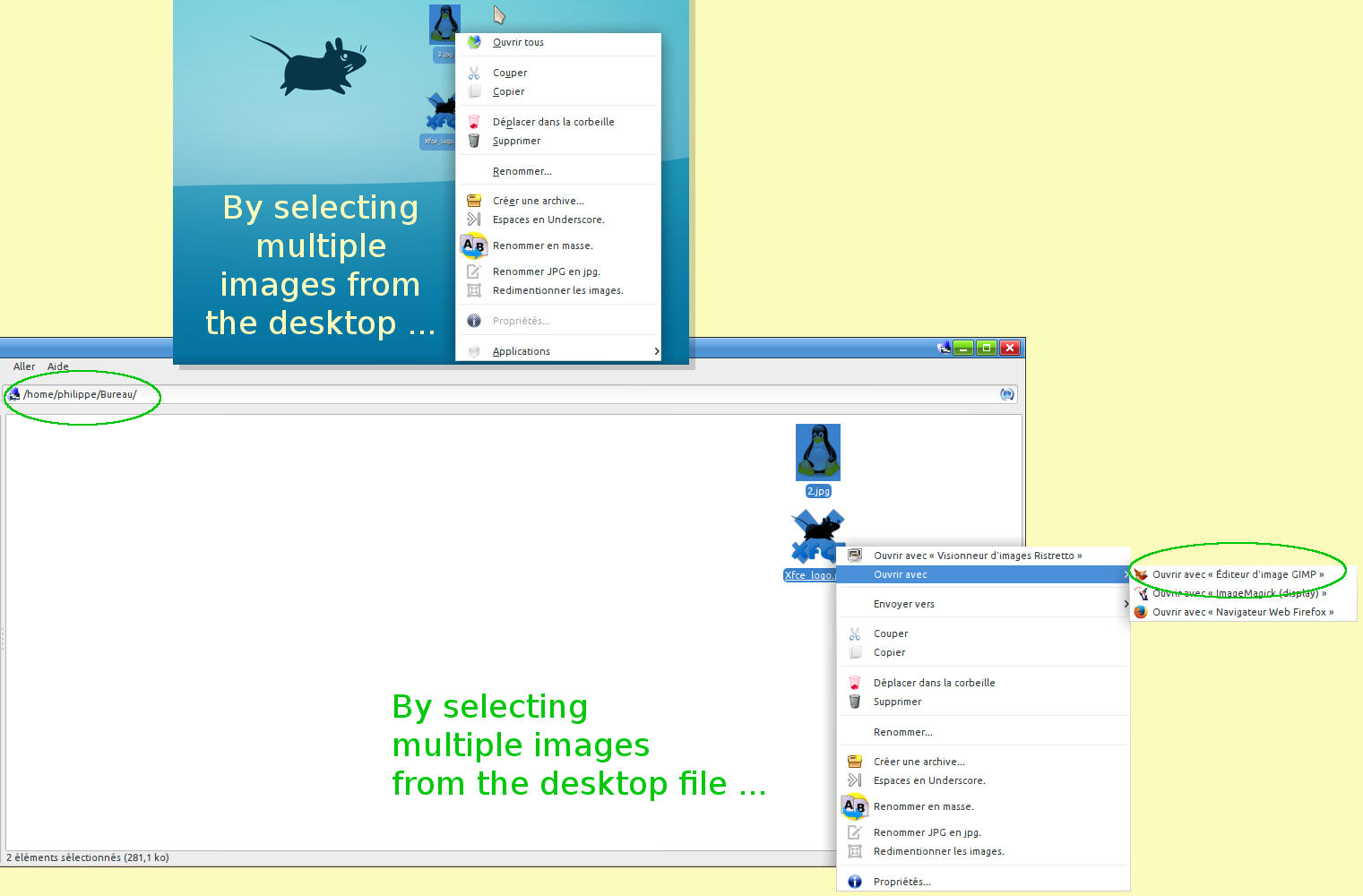Choose Ouvrir avec Navigateur Web Firefox

coord(1244,612)
